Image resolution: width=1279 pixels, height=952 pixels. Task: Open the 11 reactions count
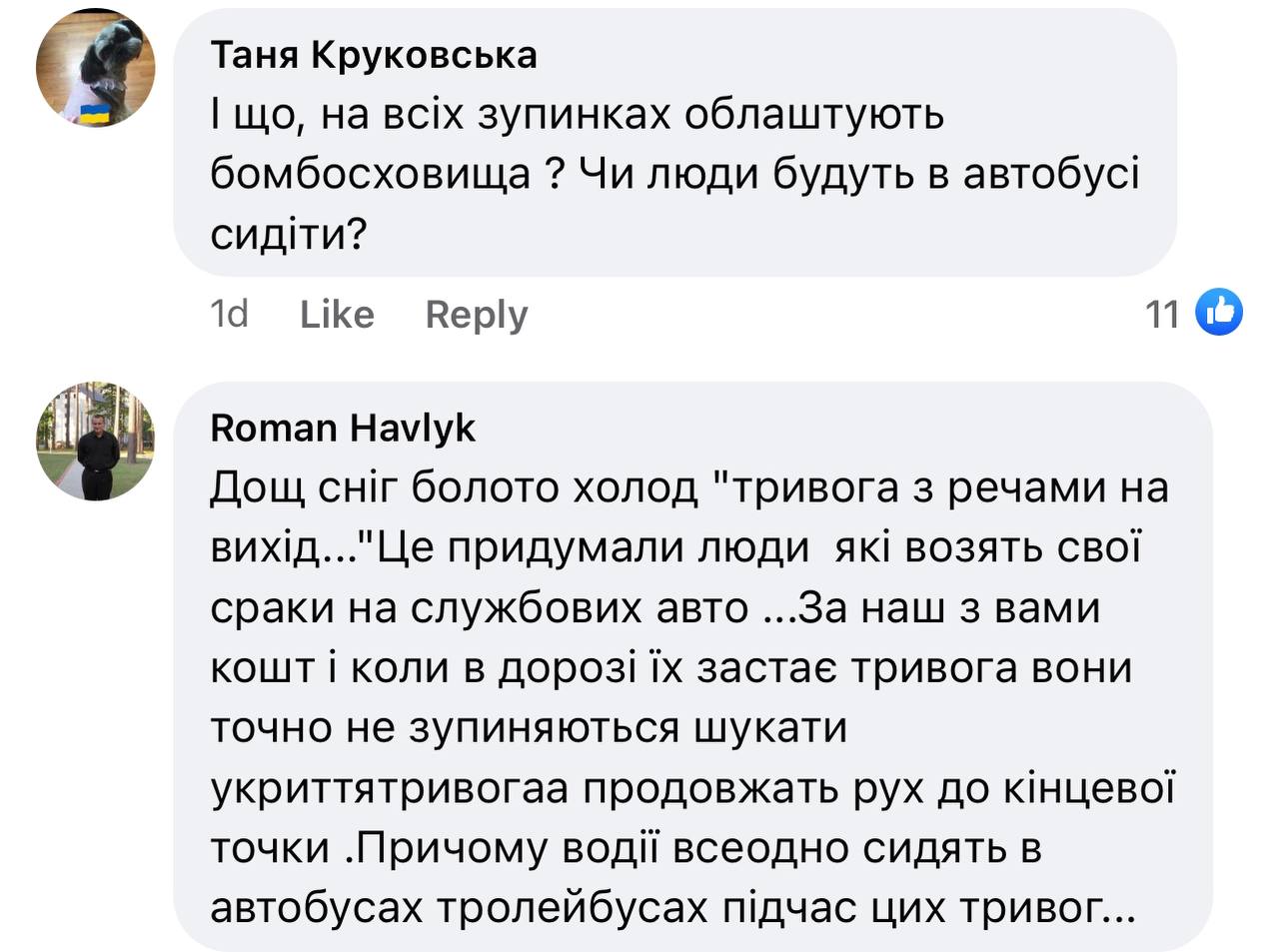1162,315
